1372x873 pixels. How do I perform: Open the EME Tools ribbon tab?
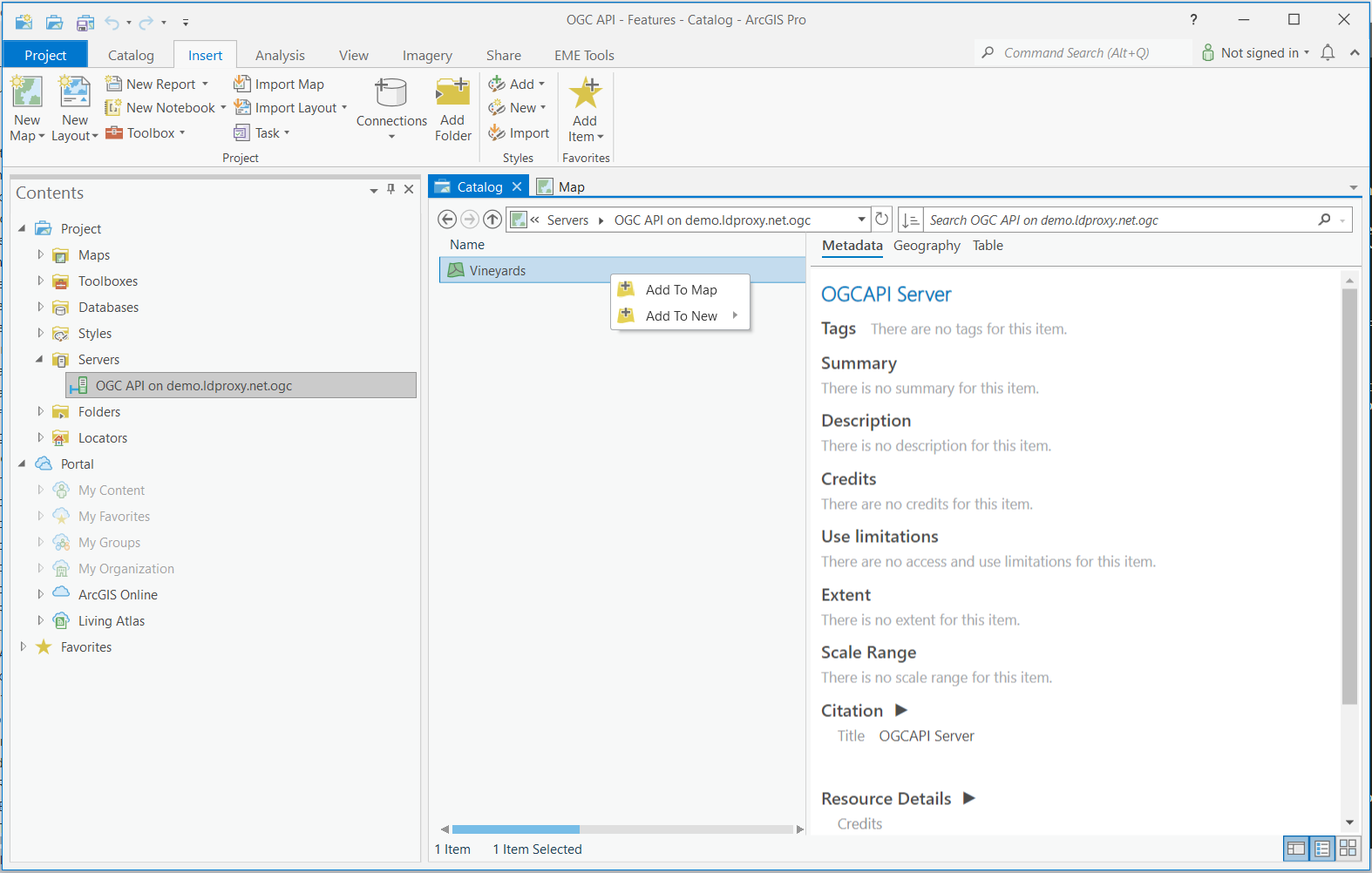(x=584, y=55)
